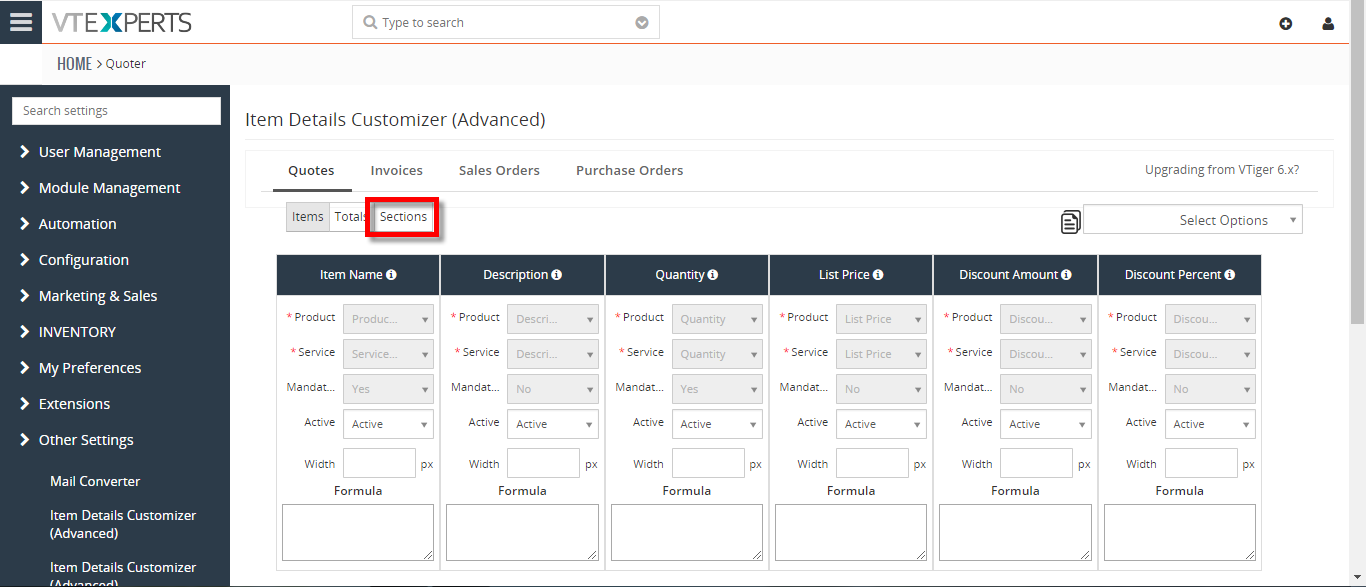1366x587 pixels.
Task: Open Item Name Active dropdown
Action: pos(388,424)
